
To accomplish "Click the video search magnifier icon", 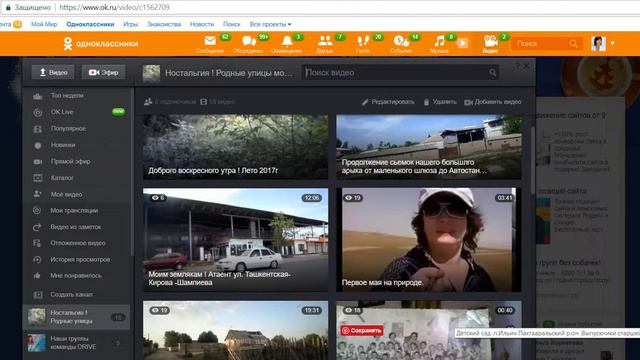I will 493,73.
